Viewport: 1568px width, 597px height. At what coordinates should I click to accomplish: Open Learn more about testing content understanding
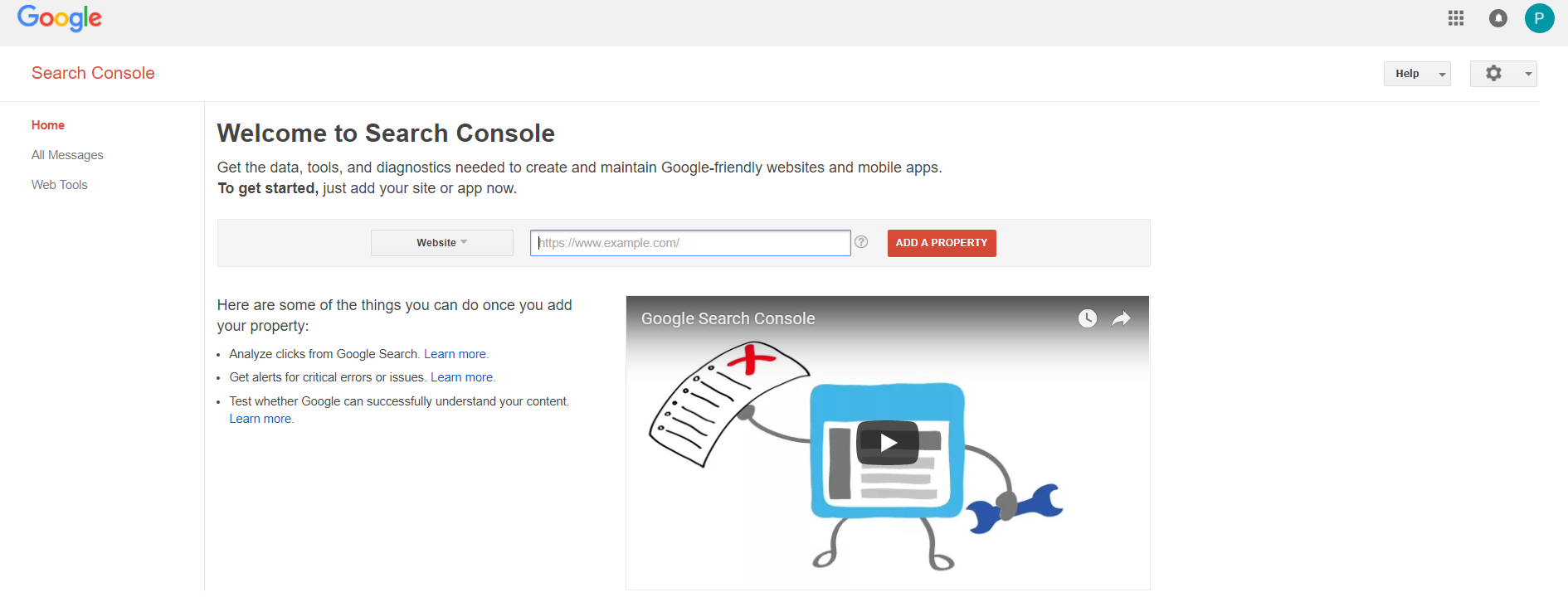coord(261,419)
